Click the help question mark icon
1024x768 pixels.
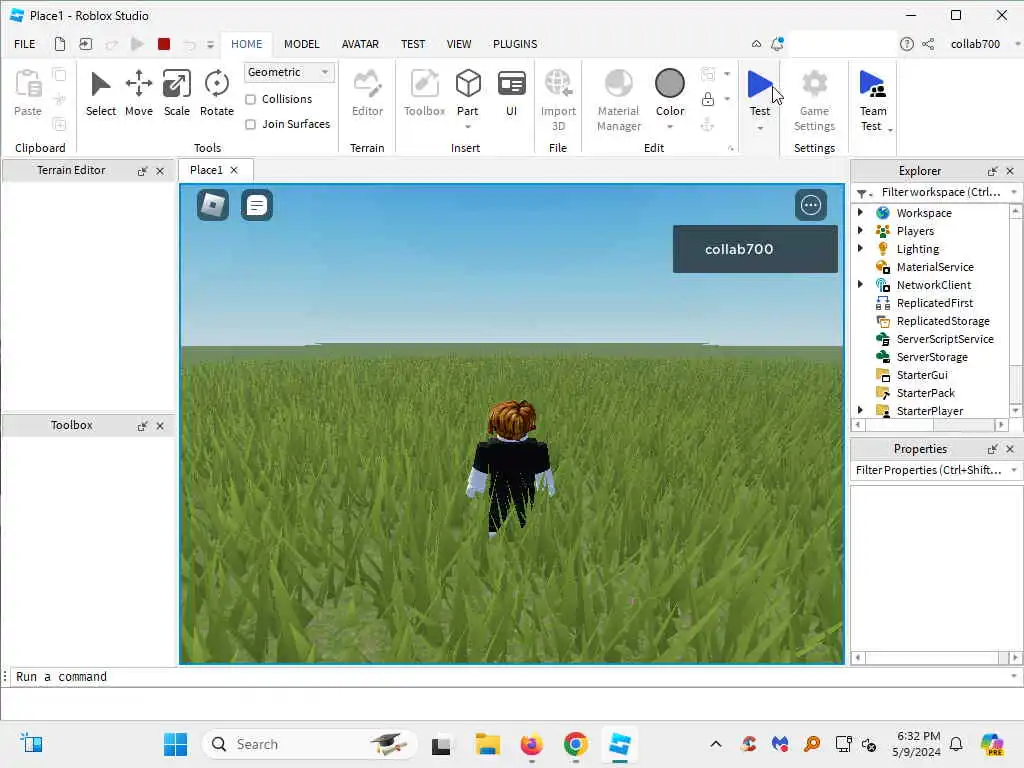(906, 44)
